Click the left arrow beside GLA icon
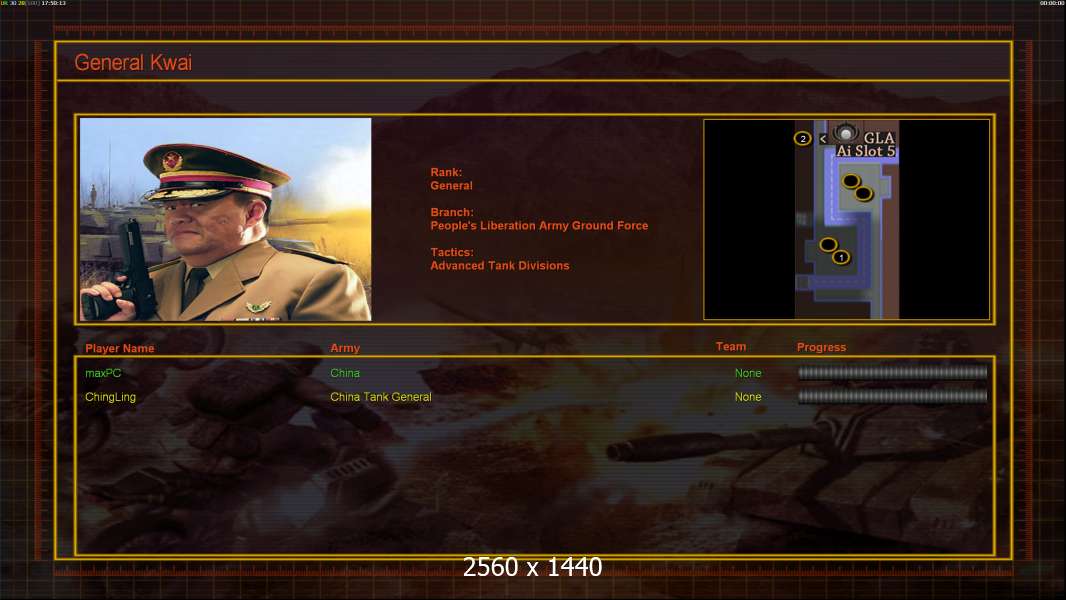Image resolution: width=1066 pixels, height=600 pixels. (823, 139)
